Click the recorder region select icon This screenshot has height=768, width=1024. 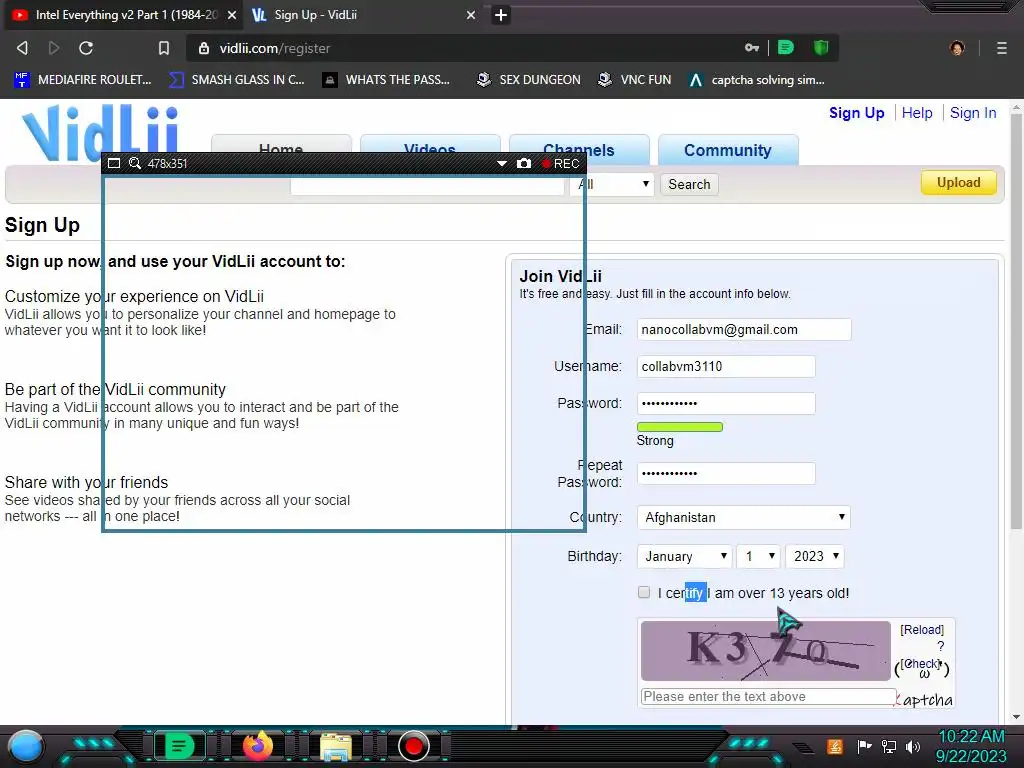tap(114, 163)
